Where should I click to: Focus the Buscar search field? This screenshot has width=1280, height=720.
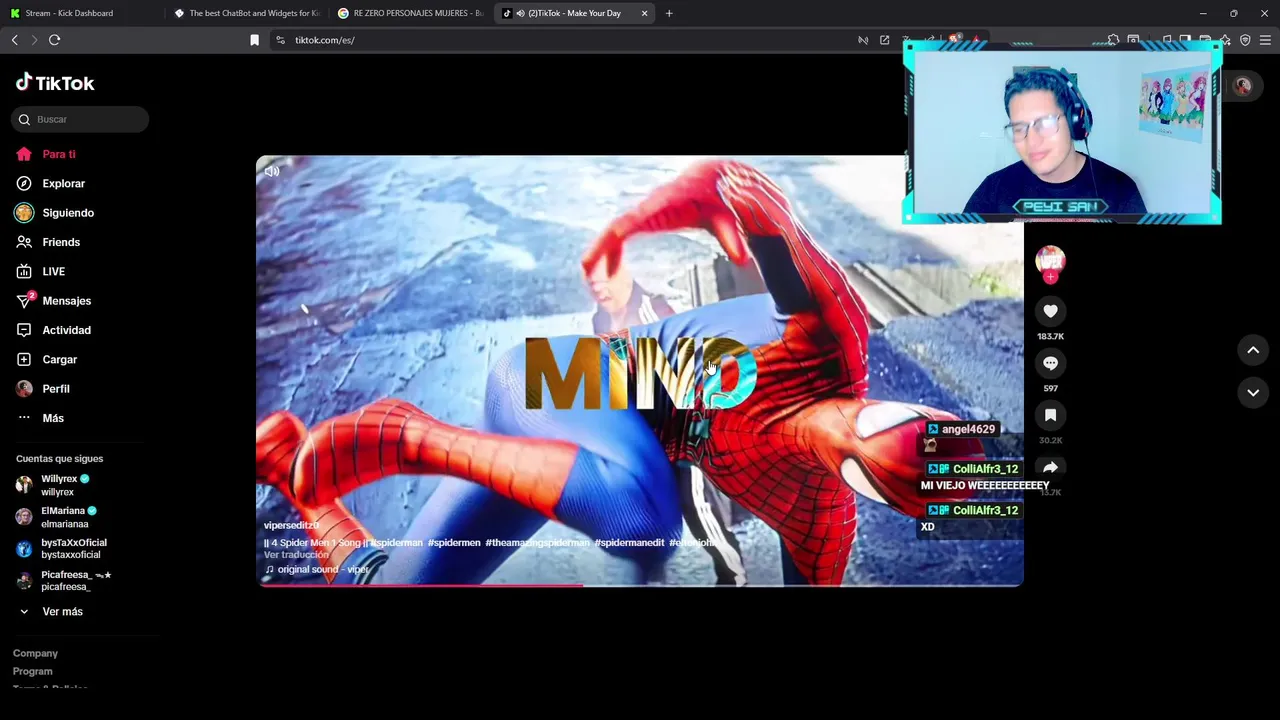click(80, 119)
